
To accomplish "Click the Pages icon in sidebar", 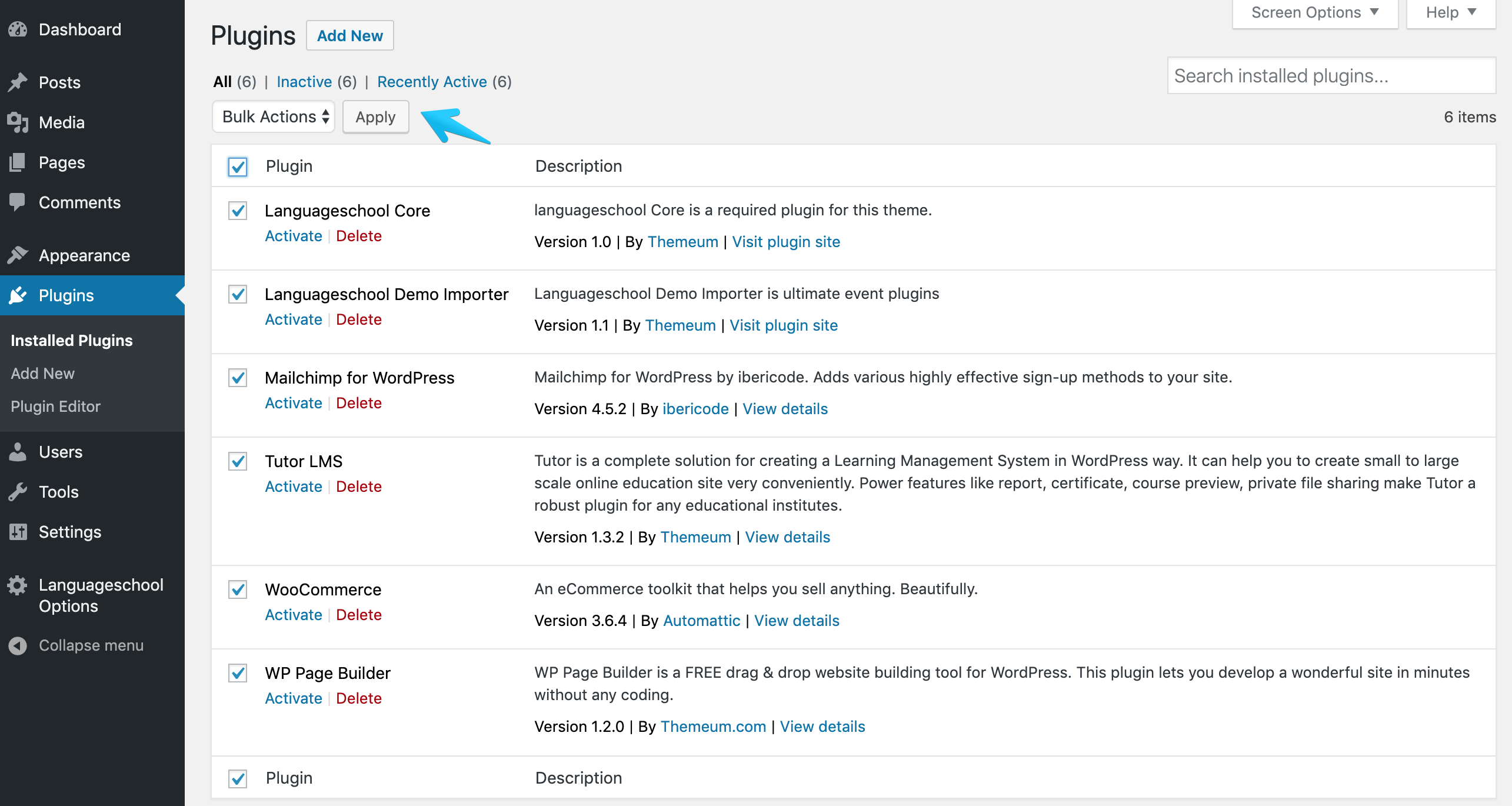I will click(18, 162).
